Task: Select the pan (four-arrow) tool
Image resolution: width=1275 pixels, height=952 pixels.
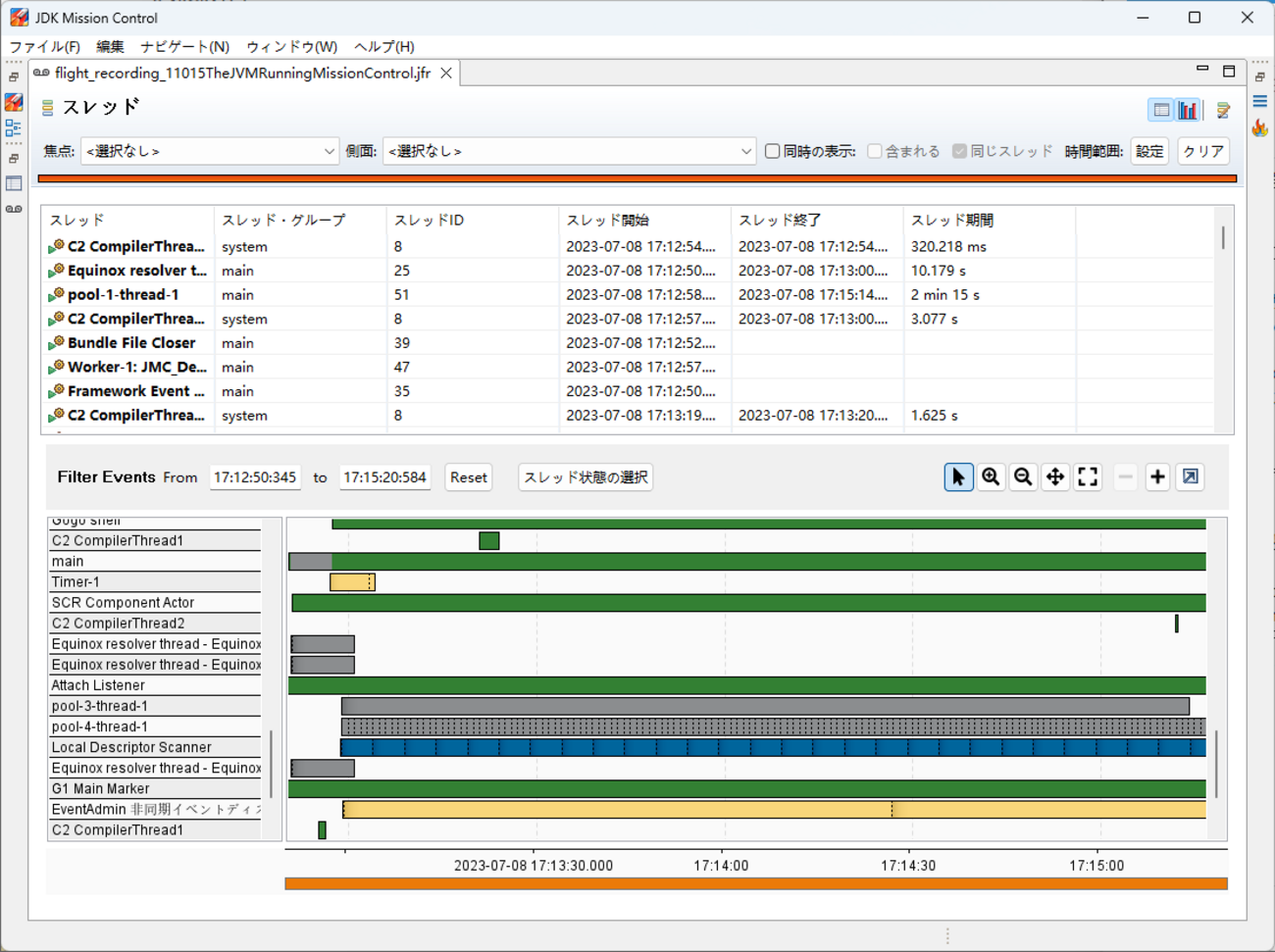Action: click(1055, 477)
